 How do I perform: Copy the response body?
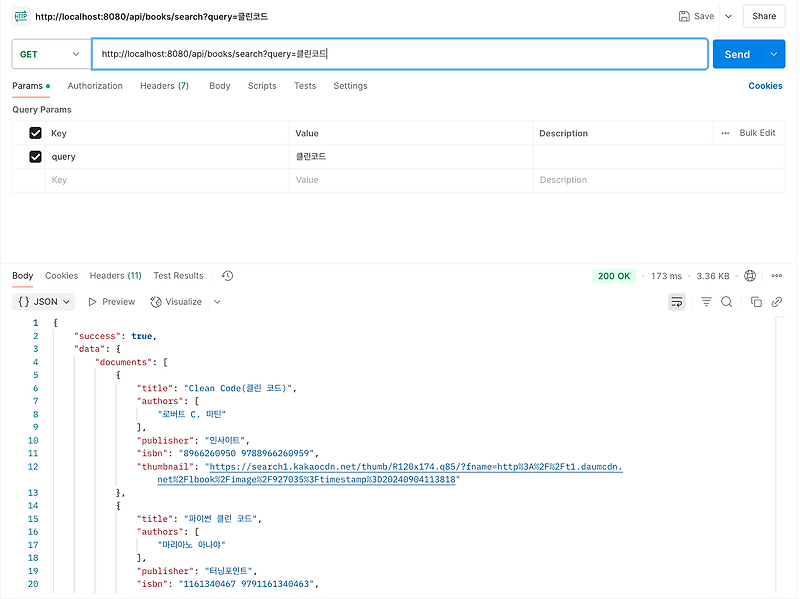point(756,301)
